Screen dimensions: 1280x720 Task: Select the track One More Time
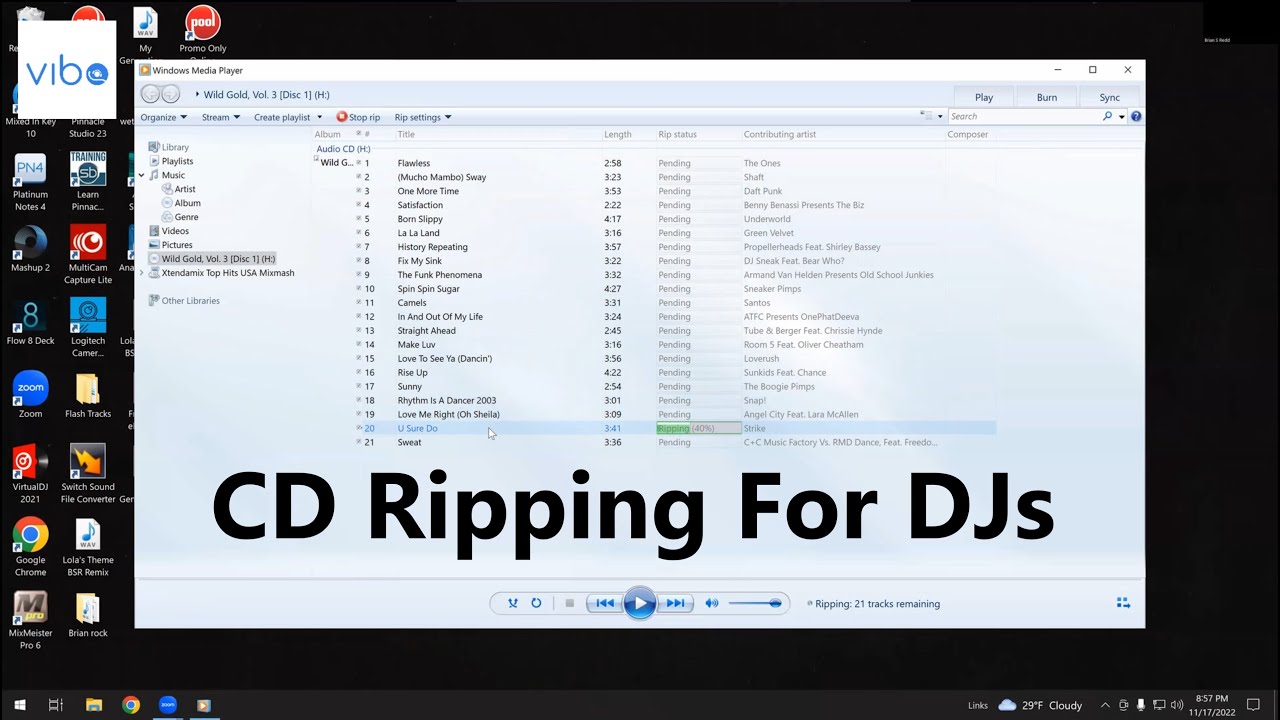pyautogui.click(x=428, y=191)
